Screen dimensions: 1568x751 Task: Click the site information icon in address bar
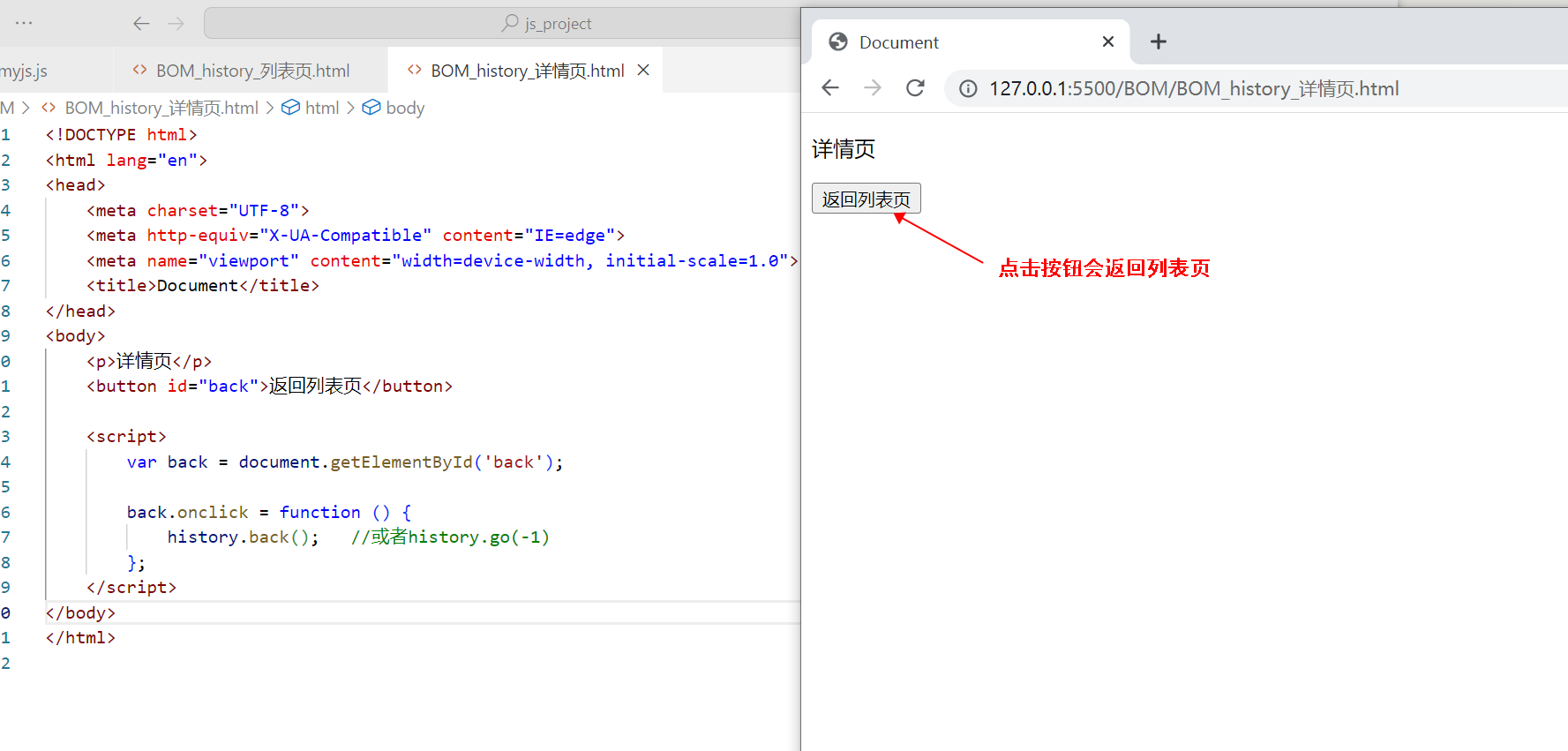point(968,88)
